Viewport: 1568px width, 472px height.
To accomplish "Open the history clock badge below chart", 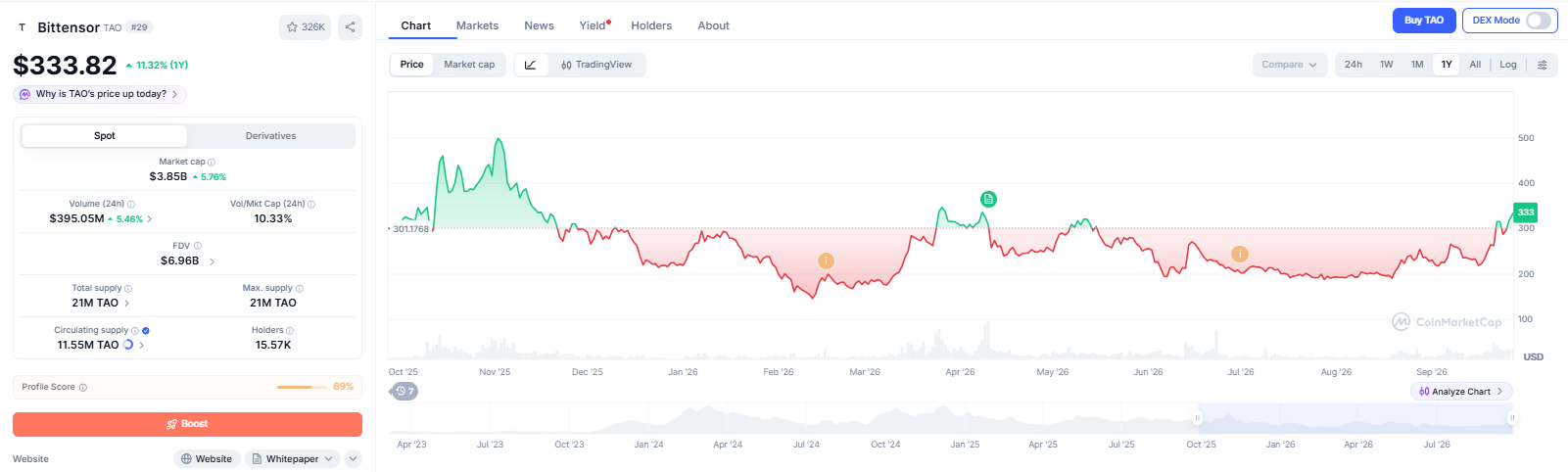I will click(404, 392).
